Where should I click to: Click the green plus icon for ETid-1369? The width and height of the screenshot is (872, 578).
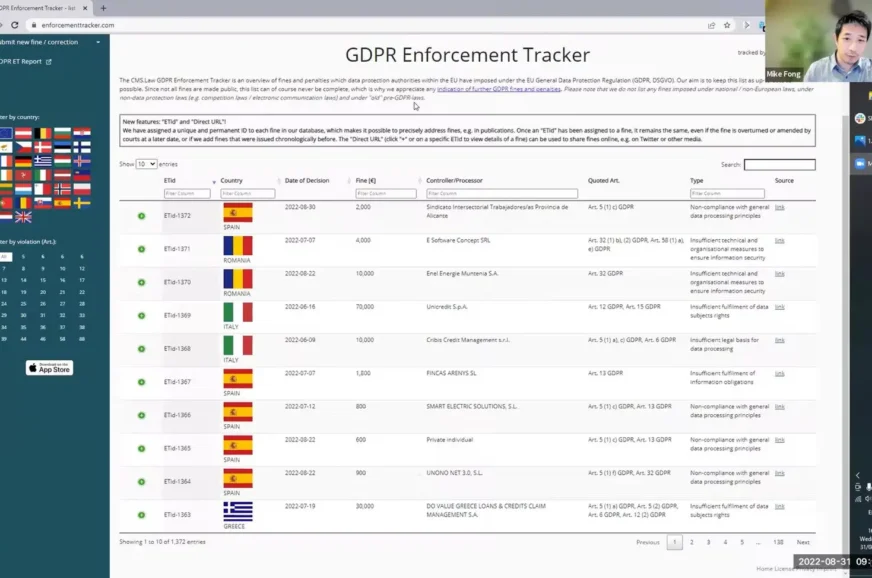[142, 315]
